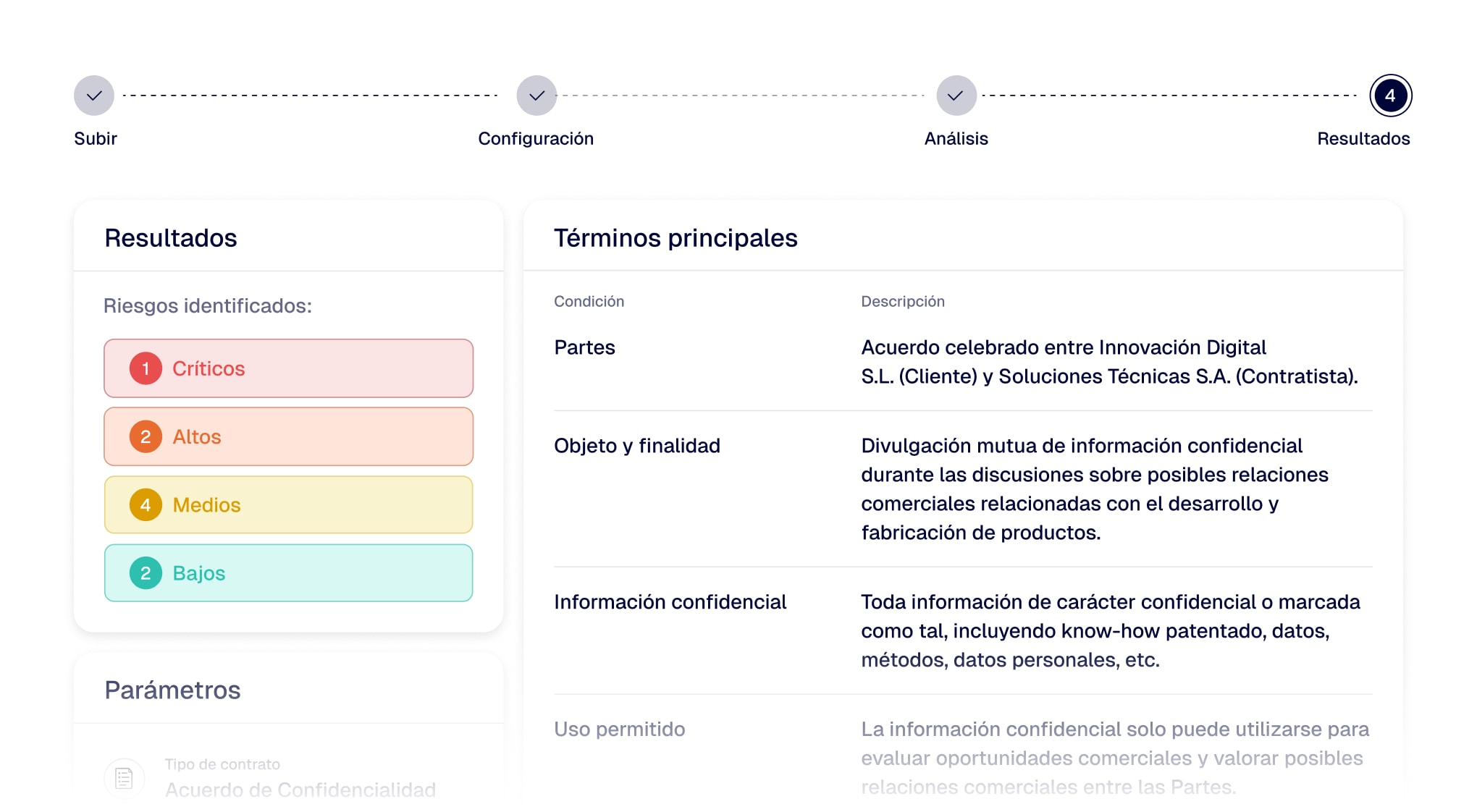Click the Resultados step label

click(x=1363, y=138)
